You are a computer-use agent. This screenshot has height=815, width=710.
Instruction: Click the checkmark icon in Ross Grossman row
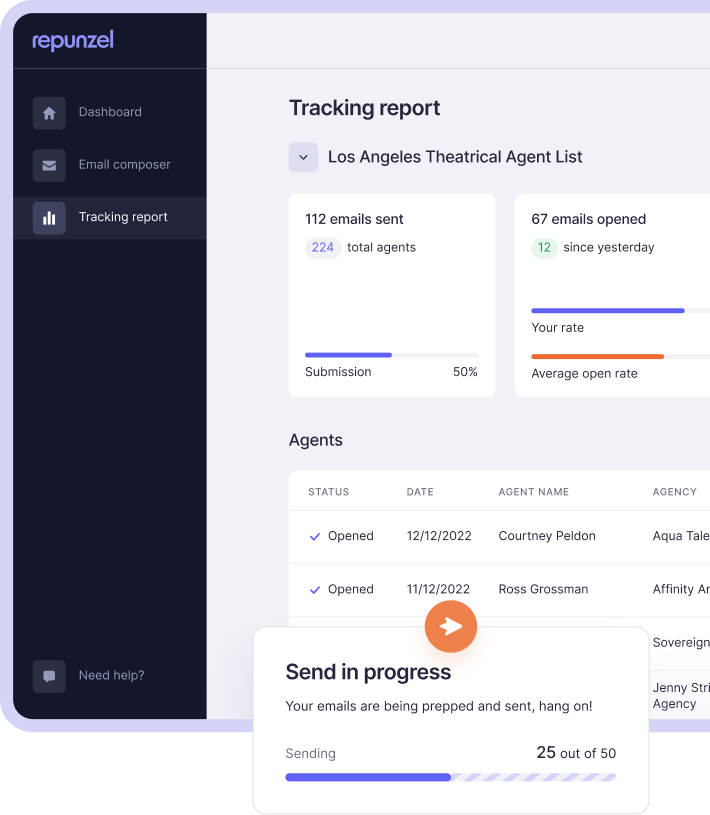pos(315,590)
